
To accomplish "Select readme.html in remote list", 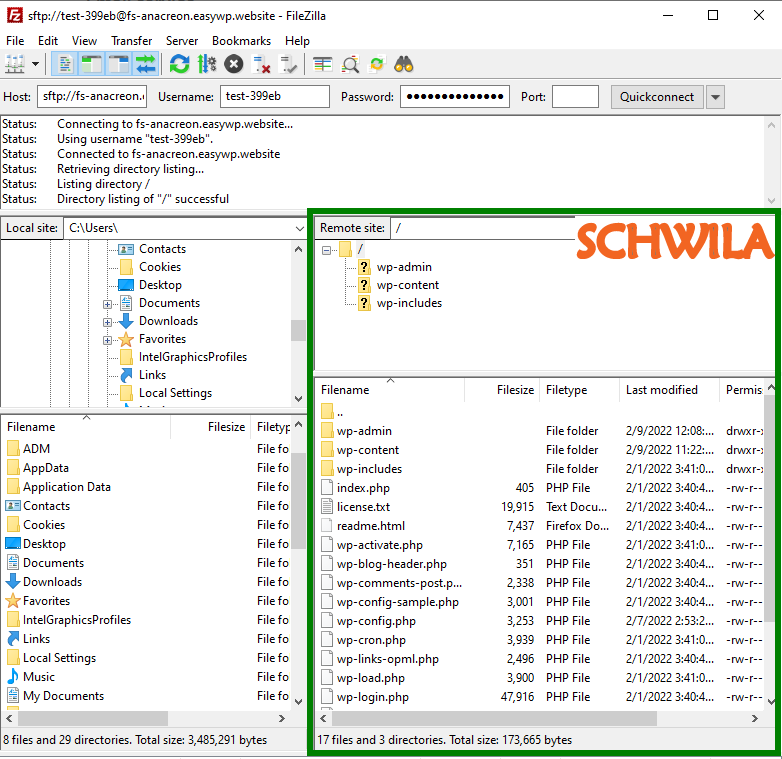I will [371, 526].
